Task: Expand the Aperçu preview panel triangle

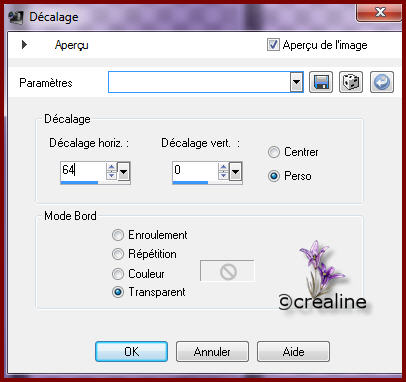Action: [x=24, y=44]
